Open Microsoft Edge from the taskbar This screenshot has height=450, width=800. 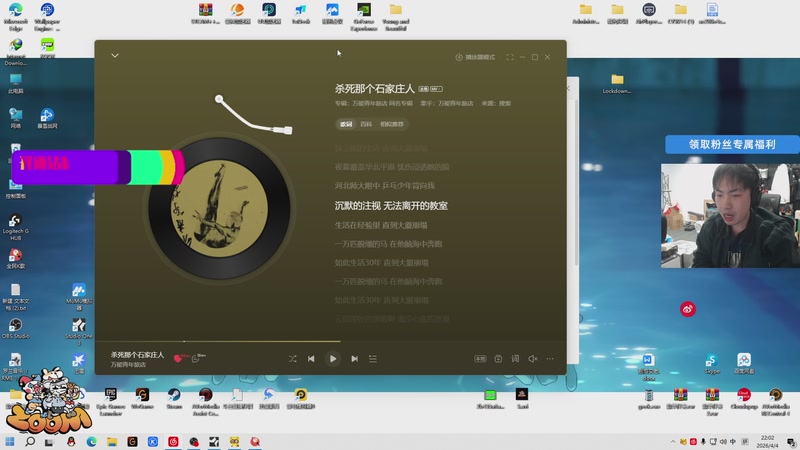click(x=91, y=441)
